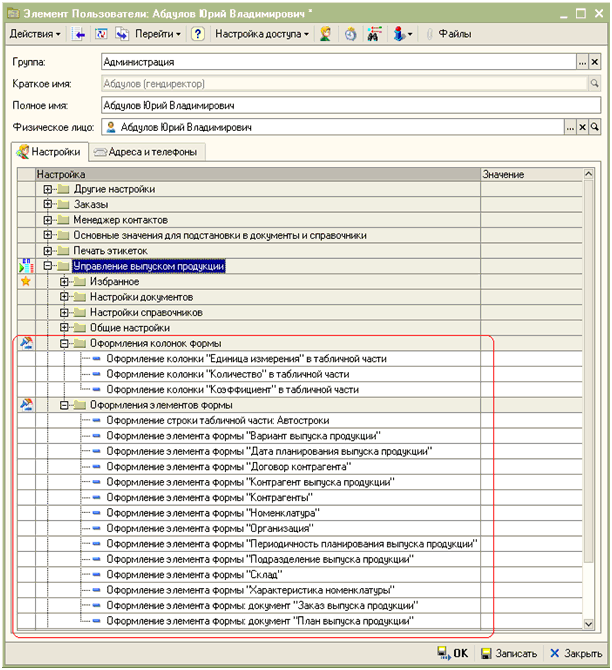
Task: Open the Файлы attachments button
Action: point(449,34)
